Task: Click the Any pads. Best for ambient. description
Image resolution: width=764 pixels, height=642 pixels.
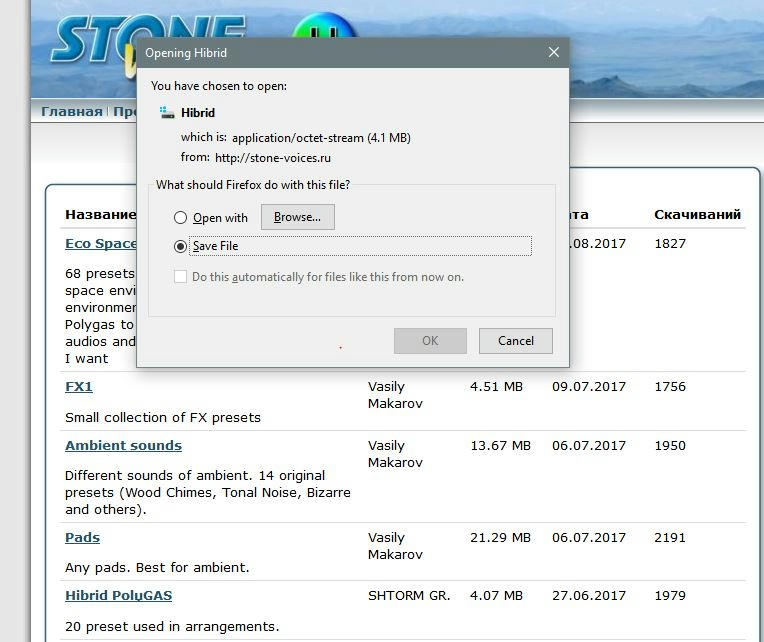Action: pyautogui.click(x=157, y=568)
